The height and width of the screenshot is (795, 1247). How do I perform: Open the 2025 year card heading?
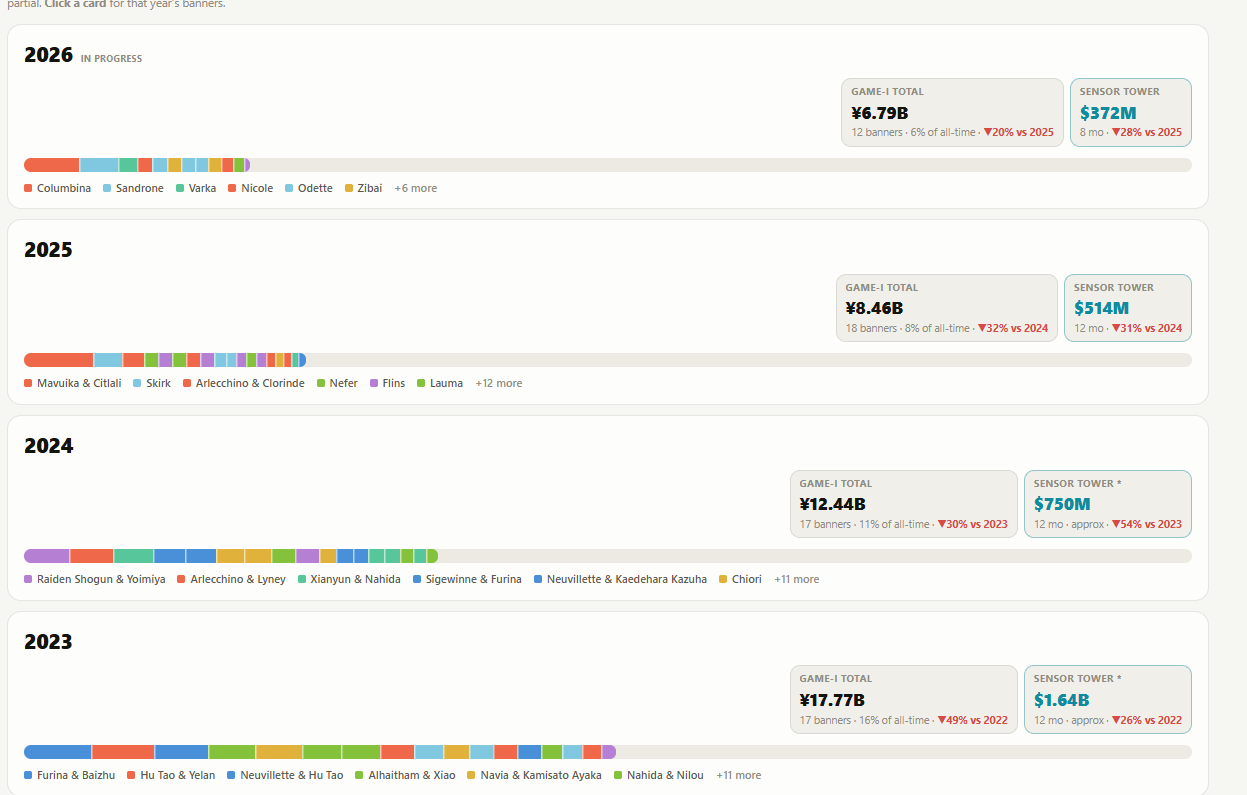coord(49,250)
